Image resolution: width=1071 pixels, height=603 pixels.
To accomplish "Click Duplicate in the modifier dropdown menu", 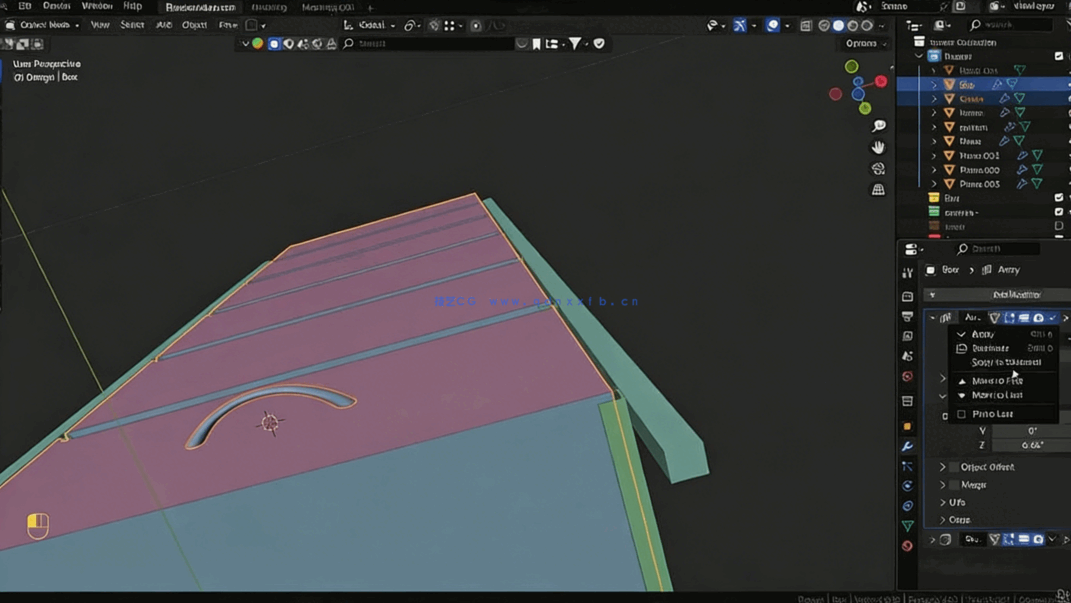I will point(990,348).
